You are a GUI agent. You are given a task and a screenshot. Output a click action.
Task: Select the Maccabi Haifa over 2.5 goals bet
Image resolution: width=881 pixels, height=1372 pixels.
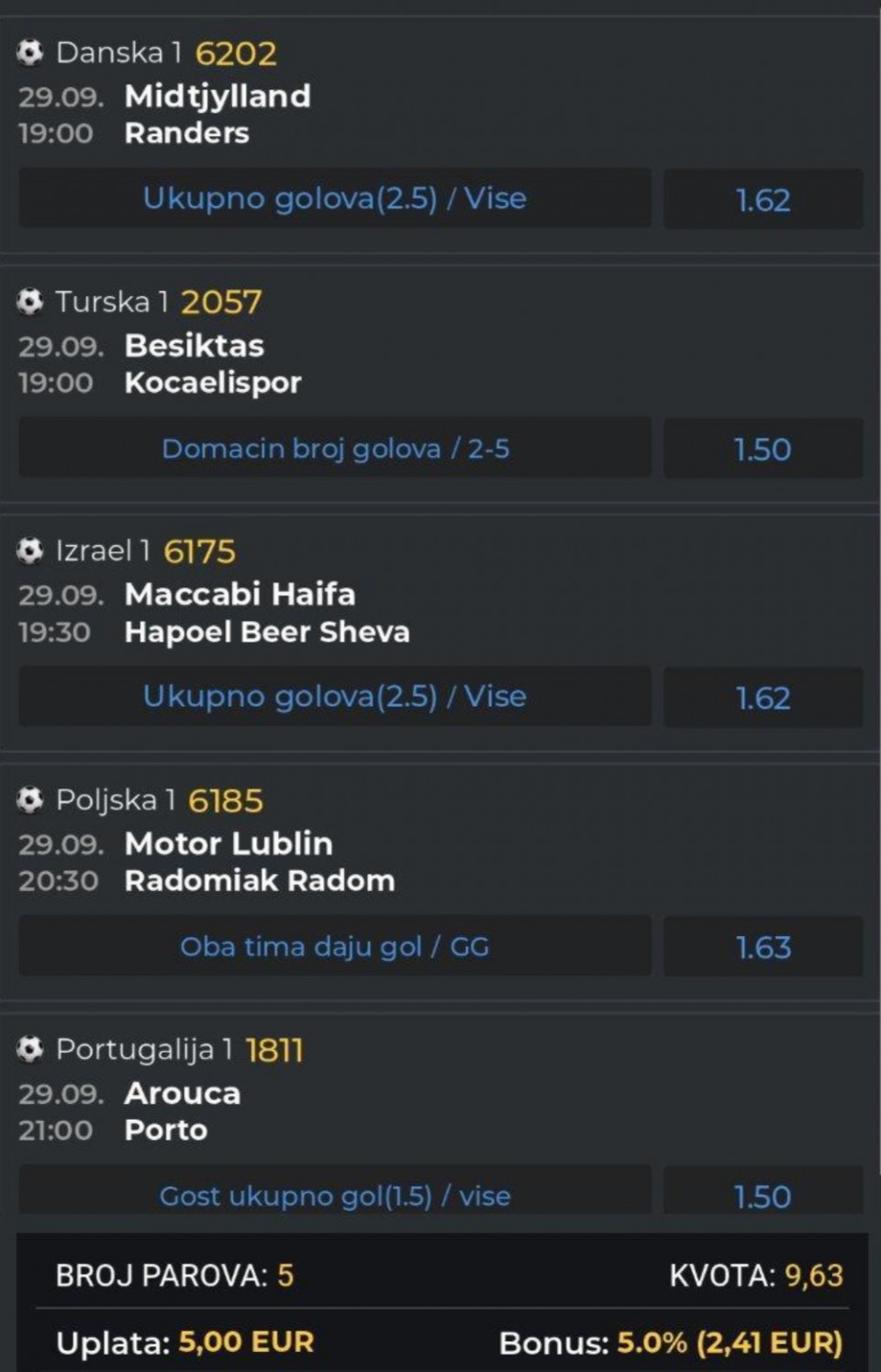(335, 697)
